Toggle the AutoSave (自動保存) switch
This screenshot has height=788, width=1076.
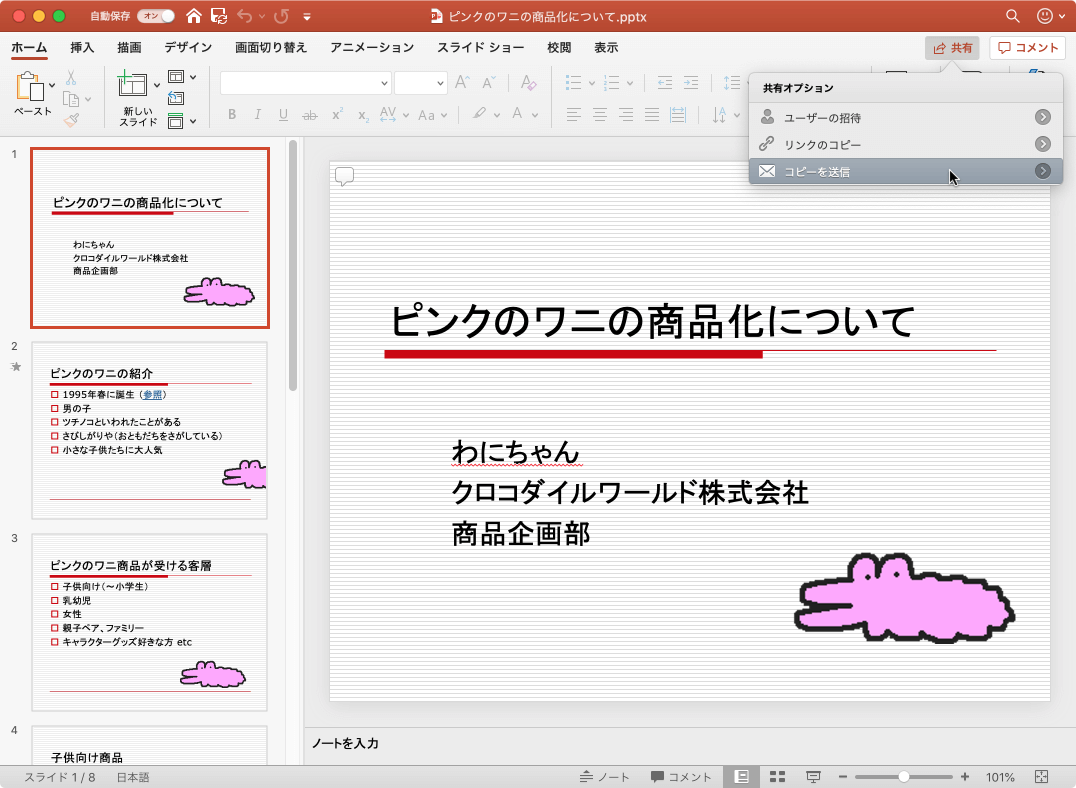coord(155,16)
